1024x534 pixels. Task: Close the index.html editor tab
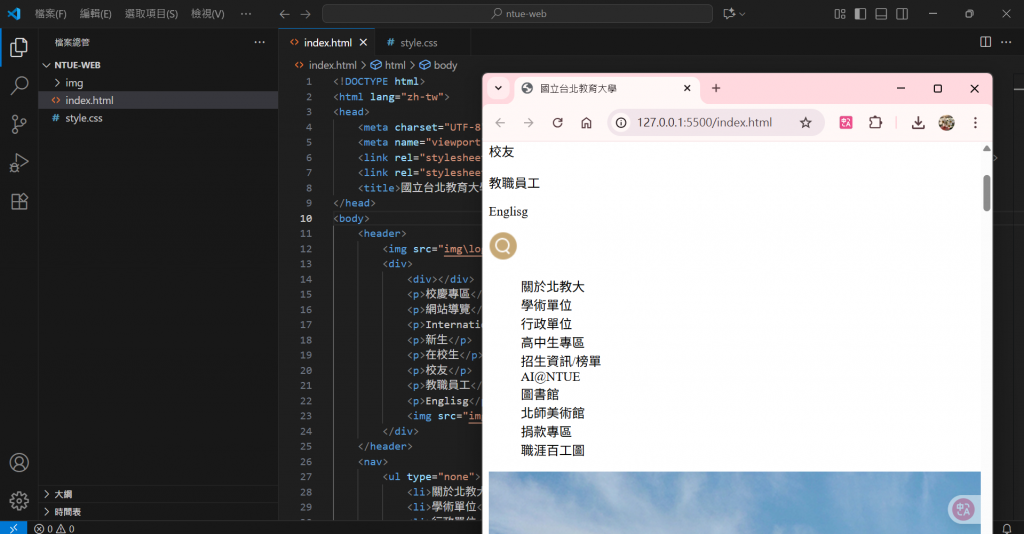click(363, 42)
